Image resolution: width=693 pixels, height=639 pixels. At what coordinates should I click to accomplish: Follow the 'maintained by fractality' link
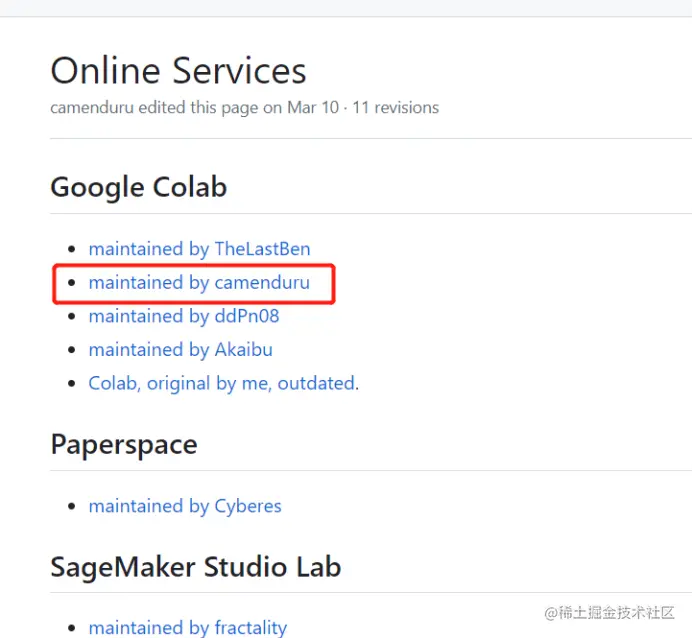click(187, 628)
